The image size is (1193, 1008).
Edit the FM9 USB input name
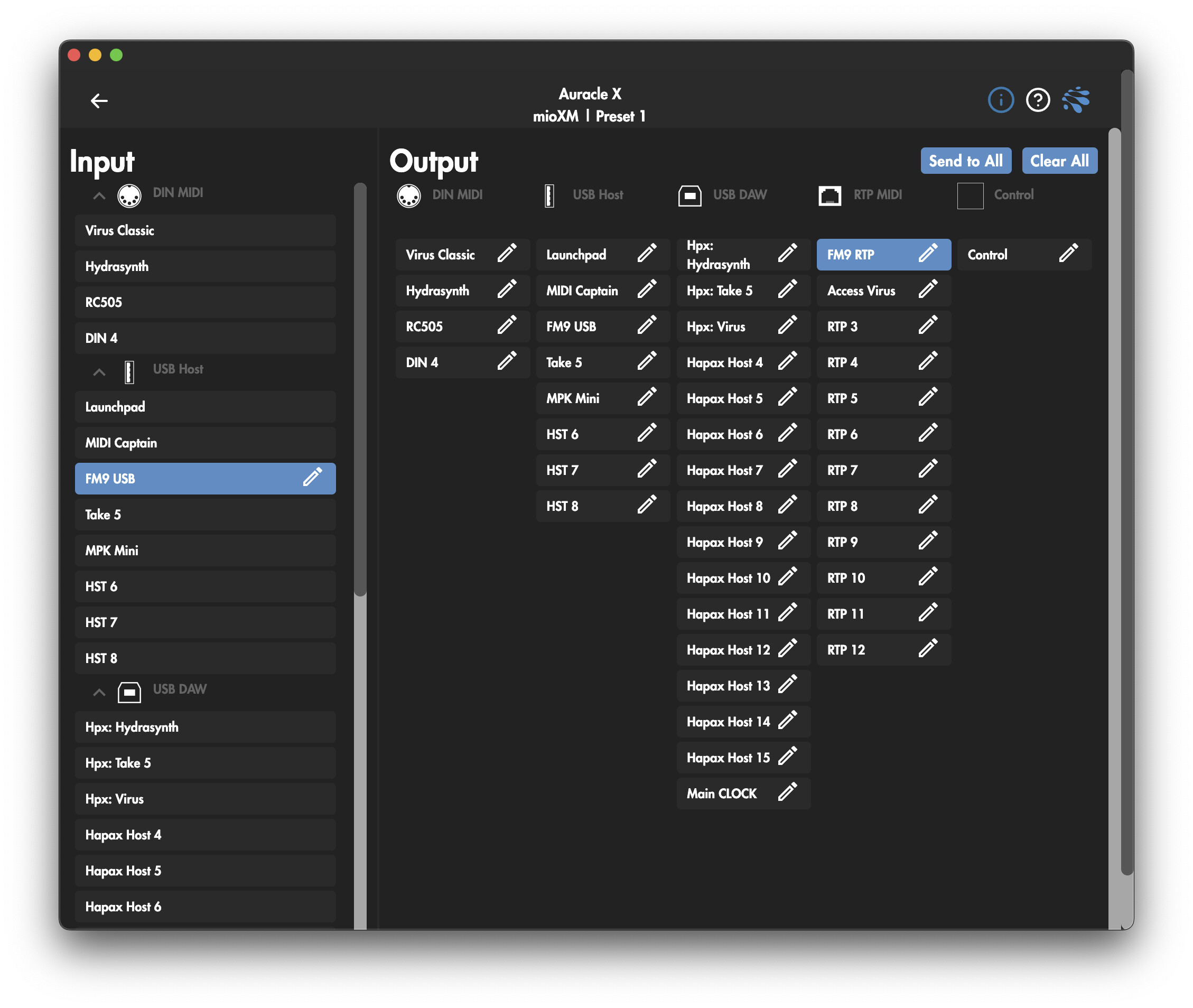point(313,478)
